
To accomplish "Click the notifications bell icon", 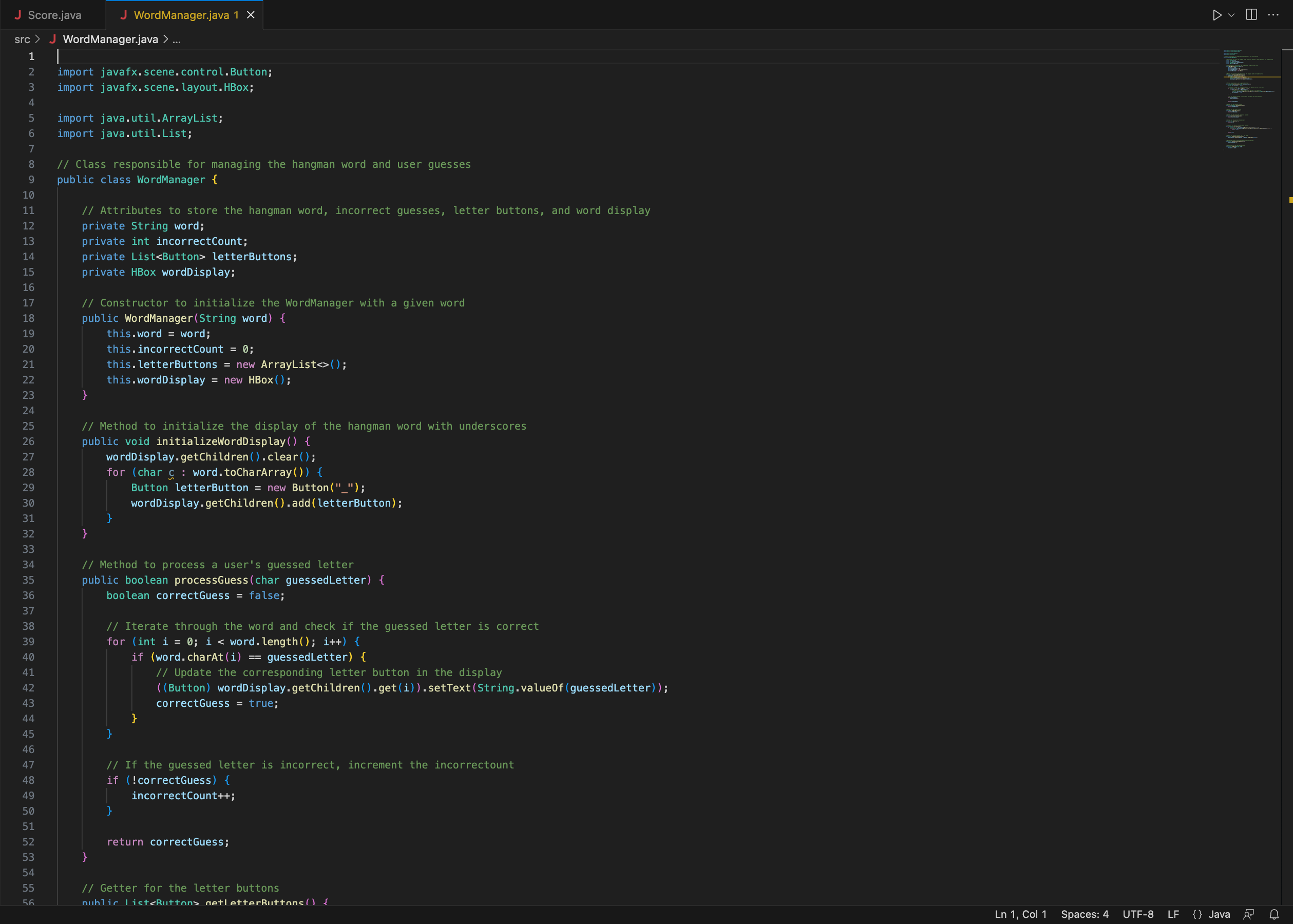I will (1274, 914).
